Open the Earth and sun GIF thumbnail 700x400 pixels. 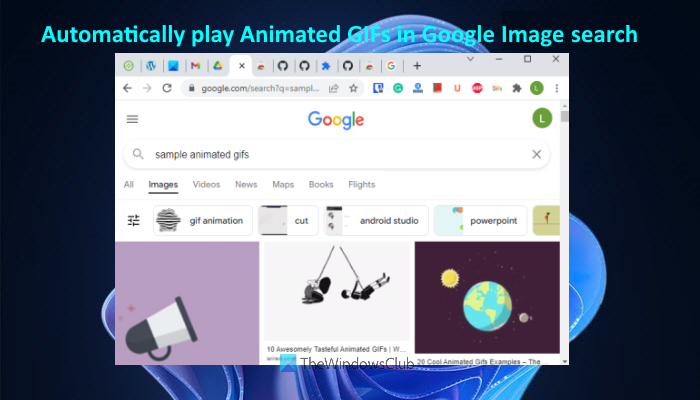click(x=487, y=297)
